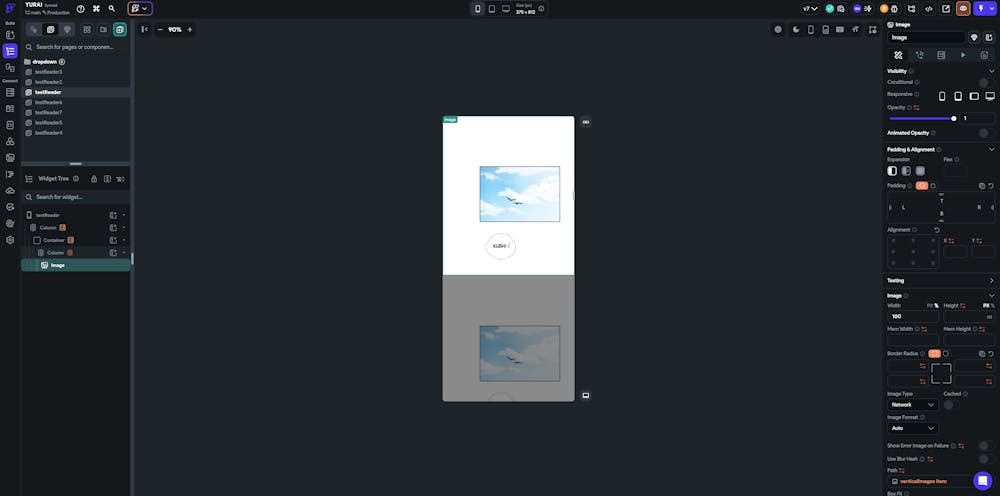This screenshot has width=1000, height=496.
Task: Open the branching icon in top bar
Action: click(x=911, y=9)
